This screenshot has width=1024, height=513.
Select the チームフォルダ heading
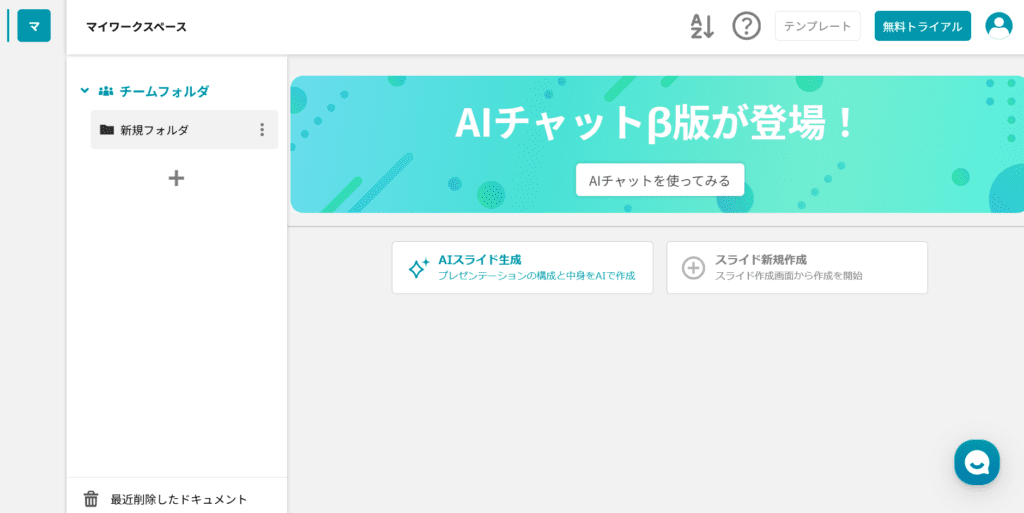[x=164, y=91]
